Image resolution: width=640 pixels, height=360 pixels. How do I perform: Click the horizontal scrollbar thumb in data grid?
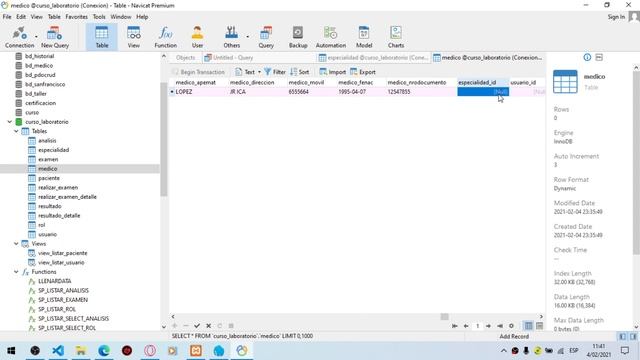pos(444,316)
